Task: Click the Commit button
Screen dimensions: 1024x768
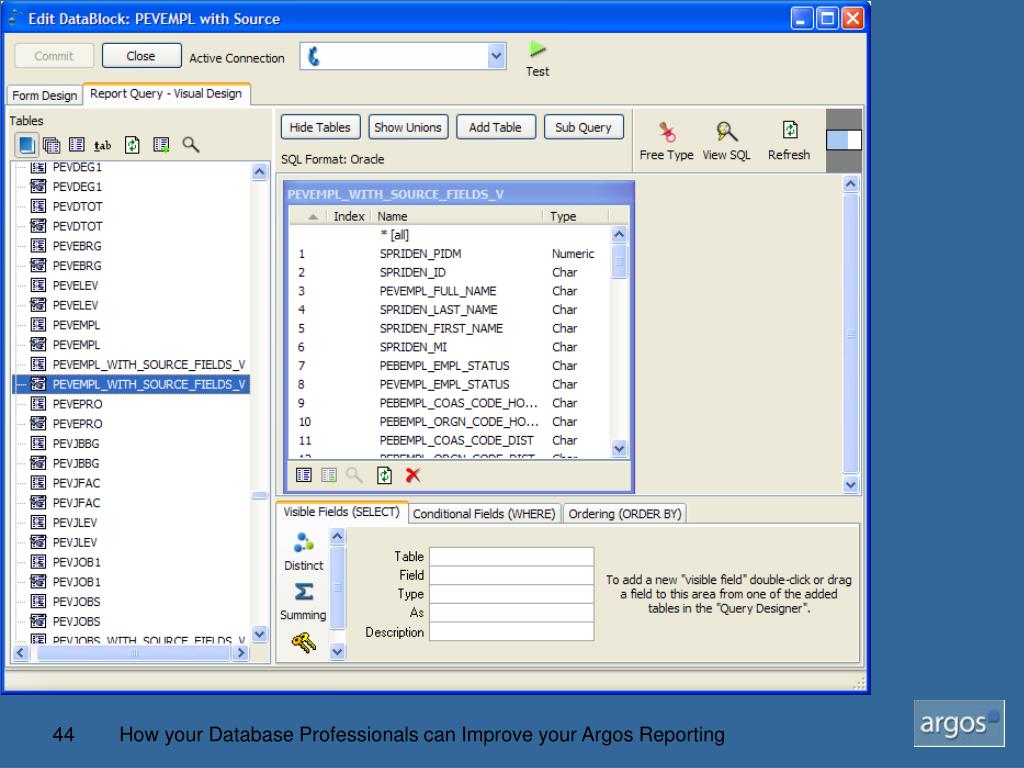Action: 54,56
